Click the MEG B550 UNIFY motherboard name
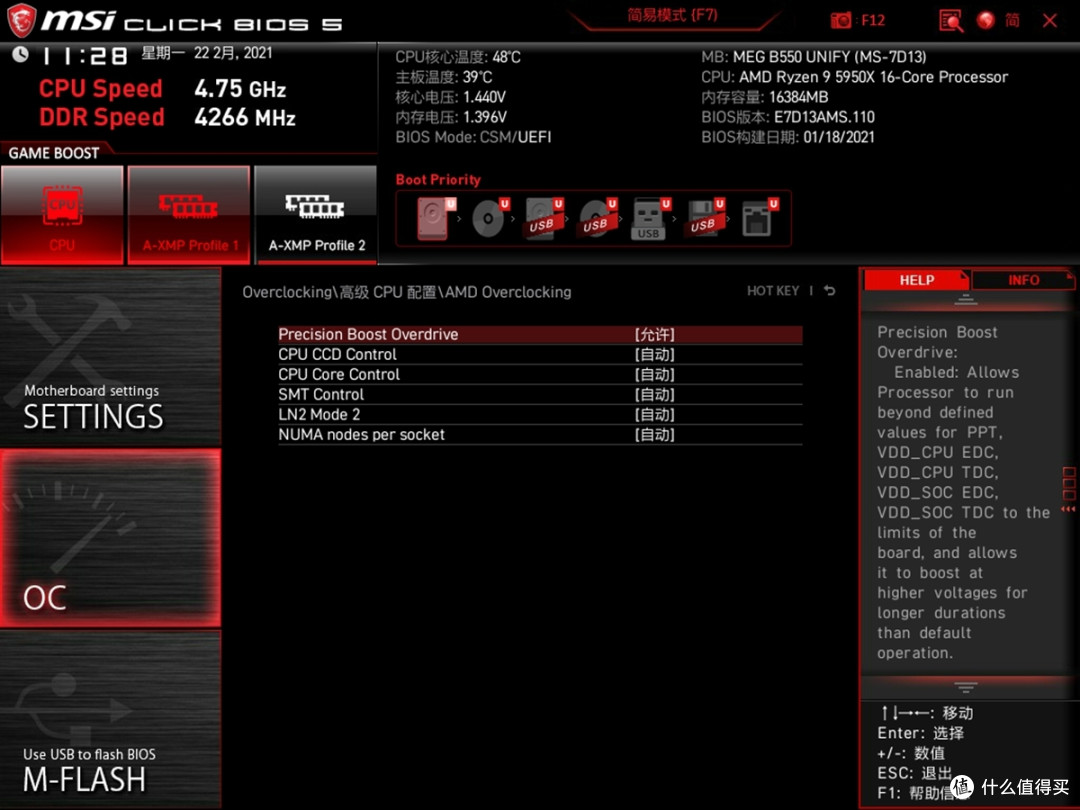This screenshot has width=1080, height=810. click(829, 57)
